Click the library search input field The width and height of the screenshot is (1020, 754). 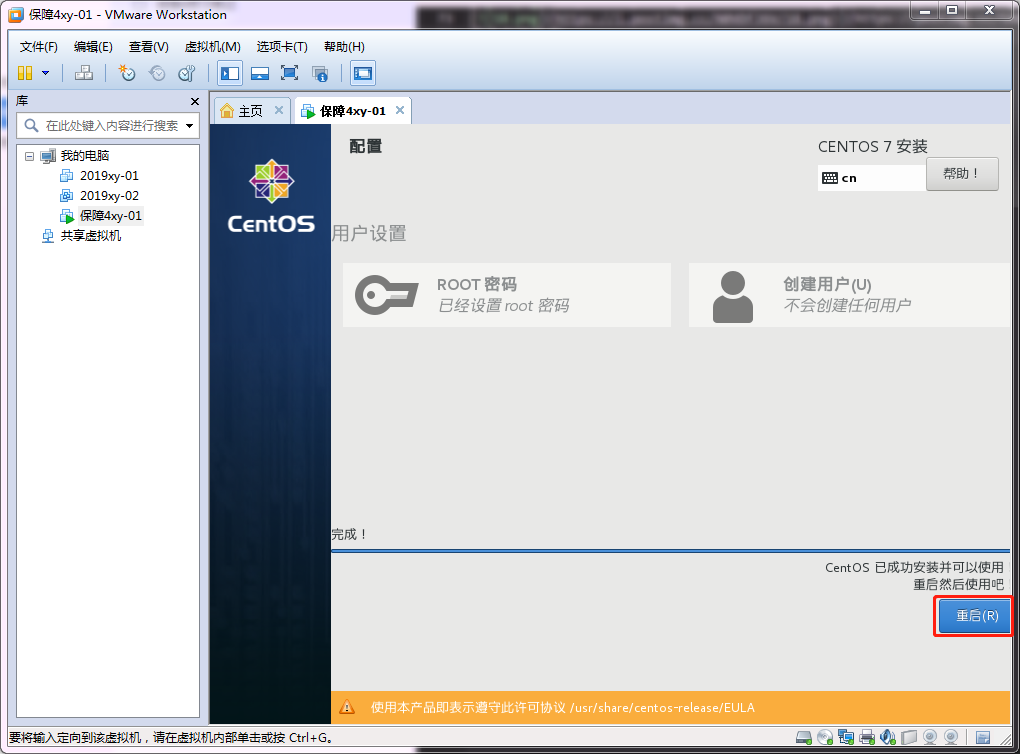112,126
